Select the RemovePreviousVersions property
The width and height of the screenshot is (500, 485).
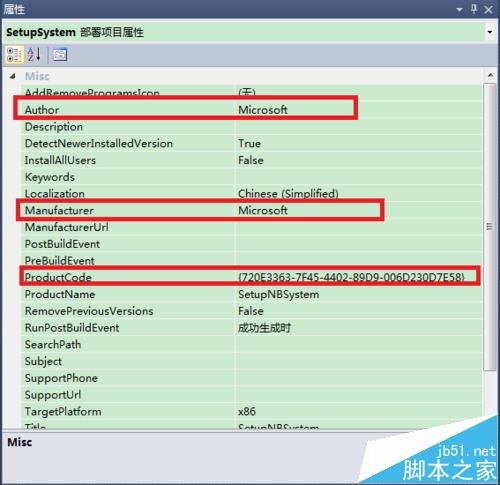pyautogui.click(x=89, y=311)
